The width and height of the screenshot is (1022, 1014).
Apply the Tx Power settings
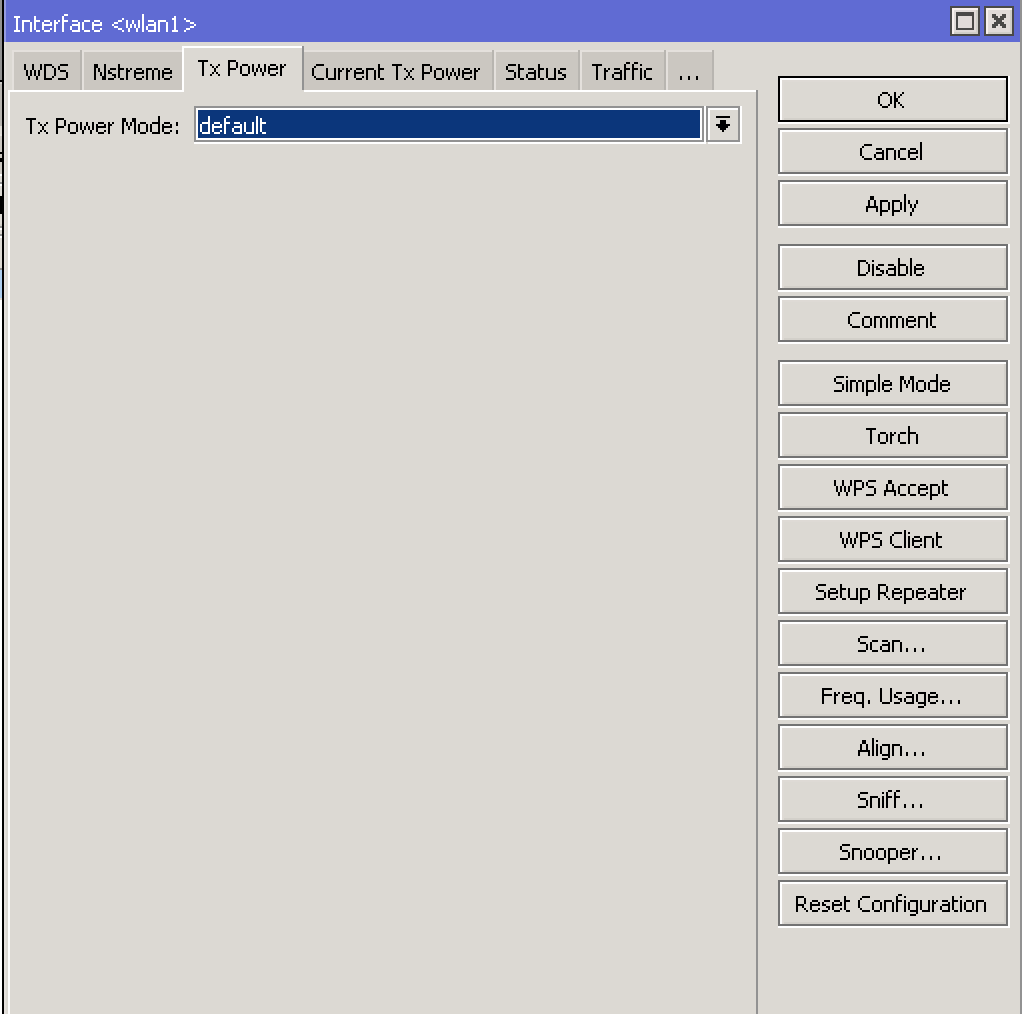click(891, 203)
